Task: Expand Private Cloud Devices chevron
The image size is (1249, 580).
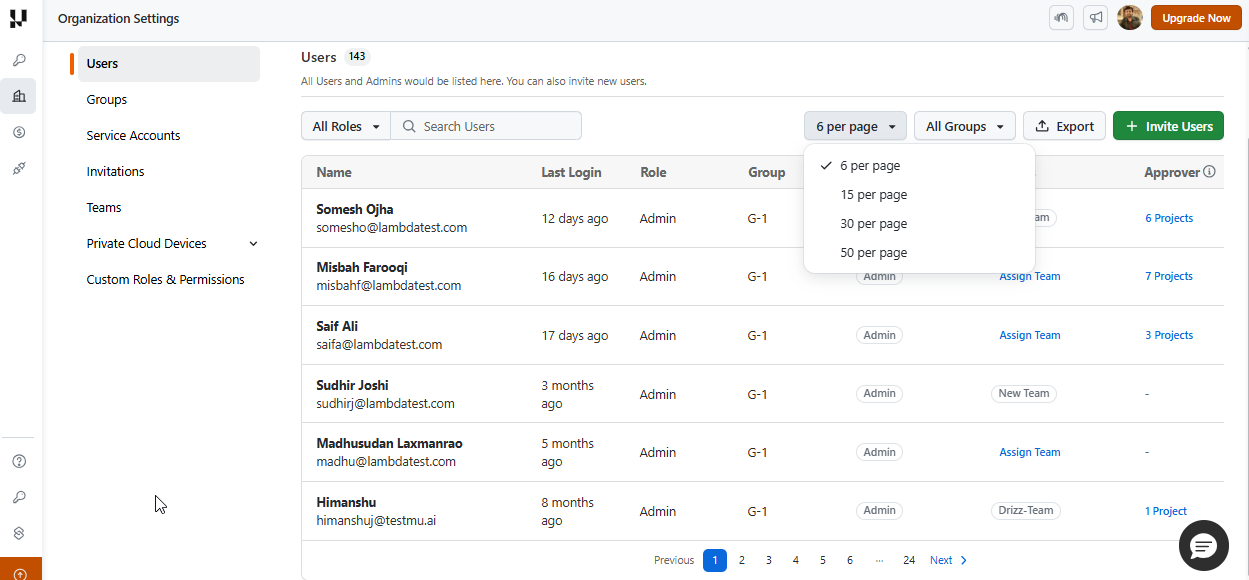Action: coord(253,244)
